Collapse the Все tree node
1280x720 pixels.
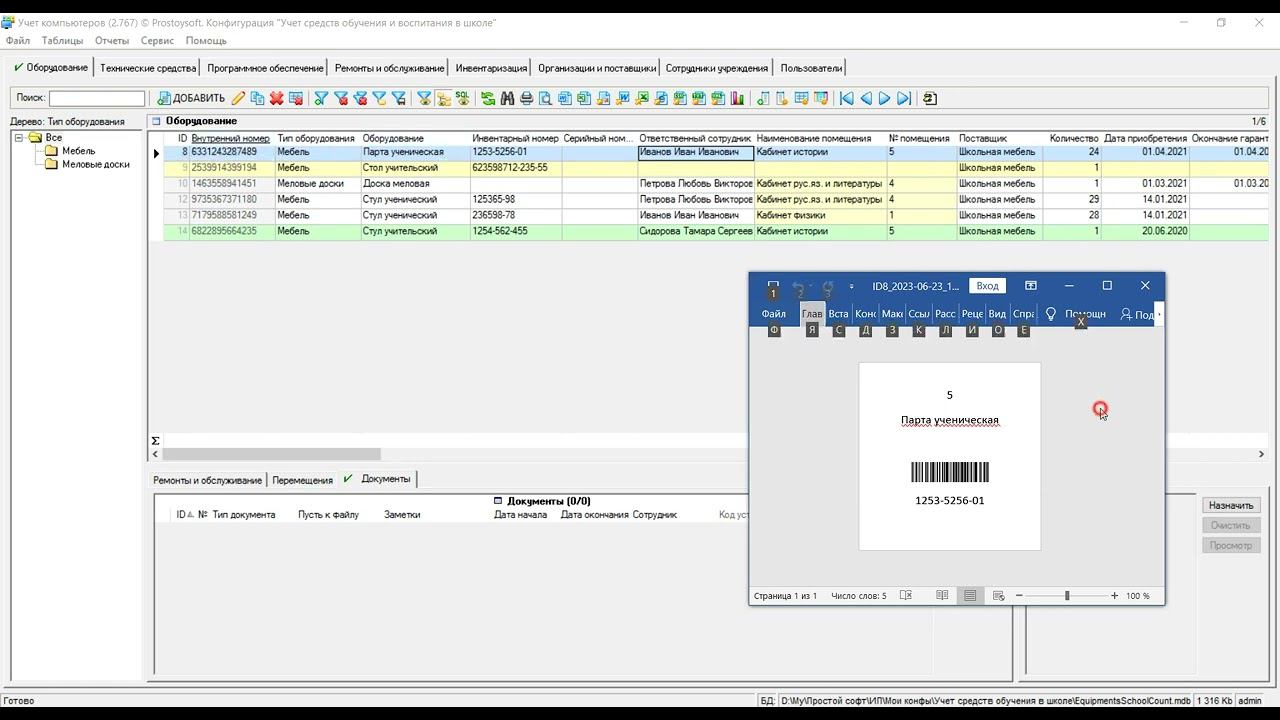[x=19, y=138]
